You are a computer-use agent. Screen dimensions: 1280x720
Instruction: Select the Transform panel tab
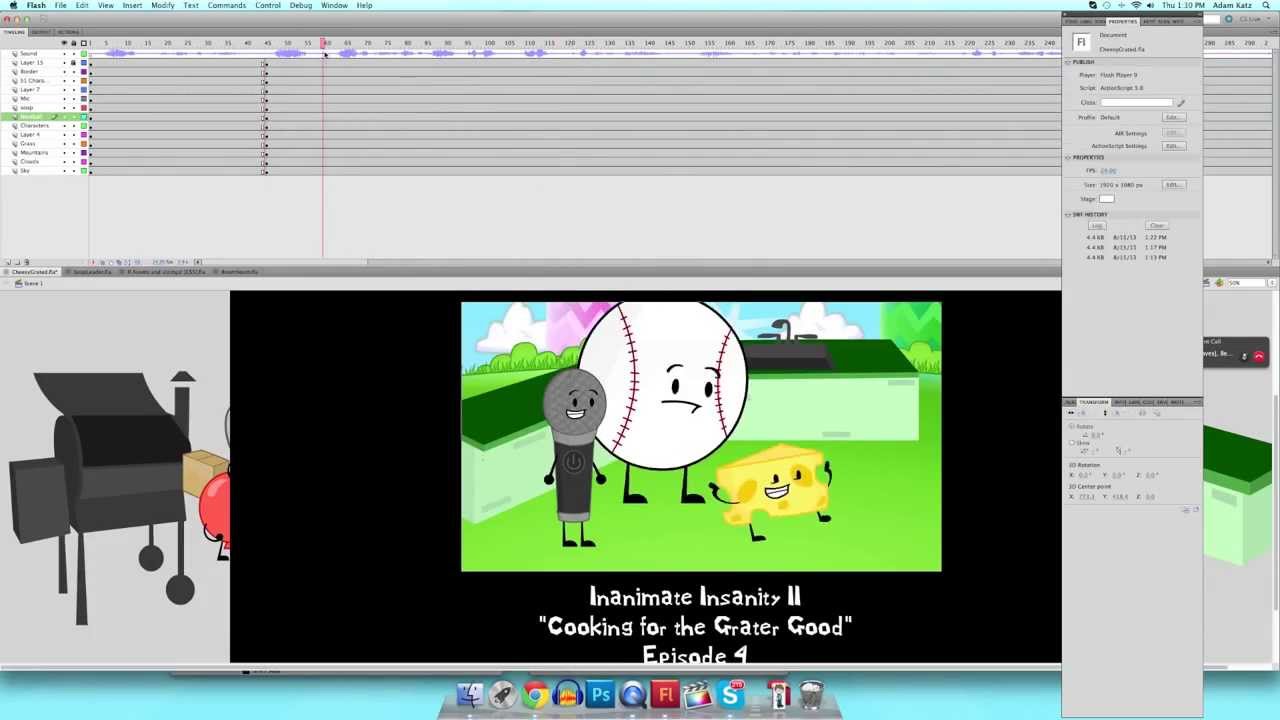pos(1094,402)
